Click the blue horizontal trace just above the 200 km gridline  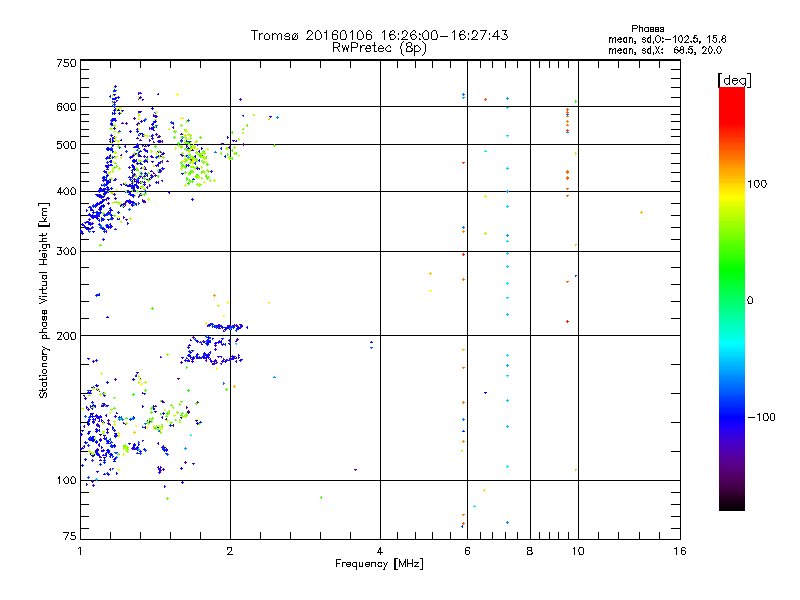point(228,327)
